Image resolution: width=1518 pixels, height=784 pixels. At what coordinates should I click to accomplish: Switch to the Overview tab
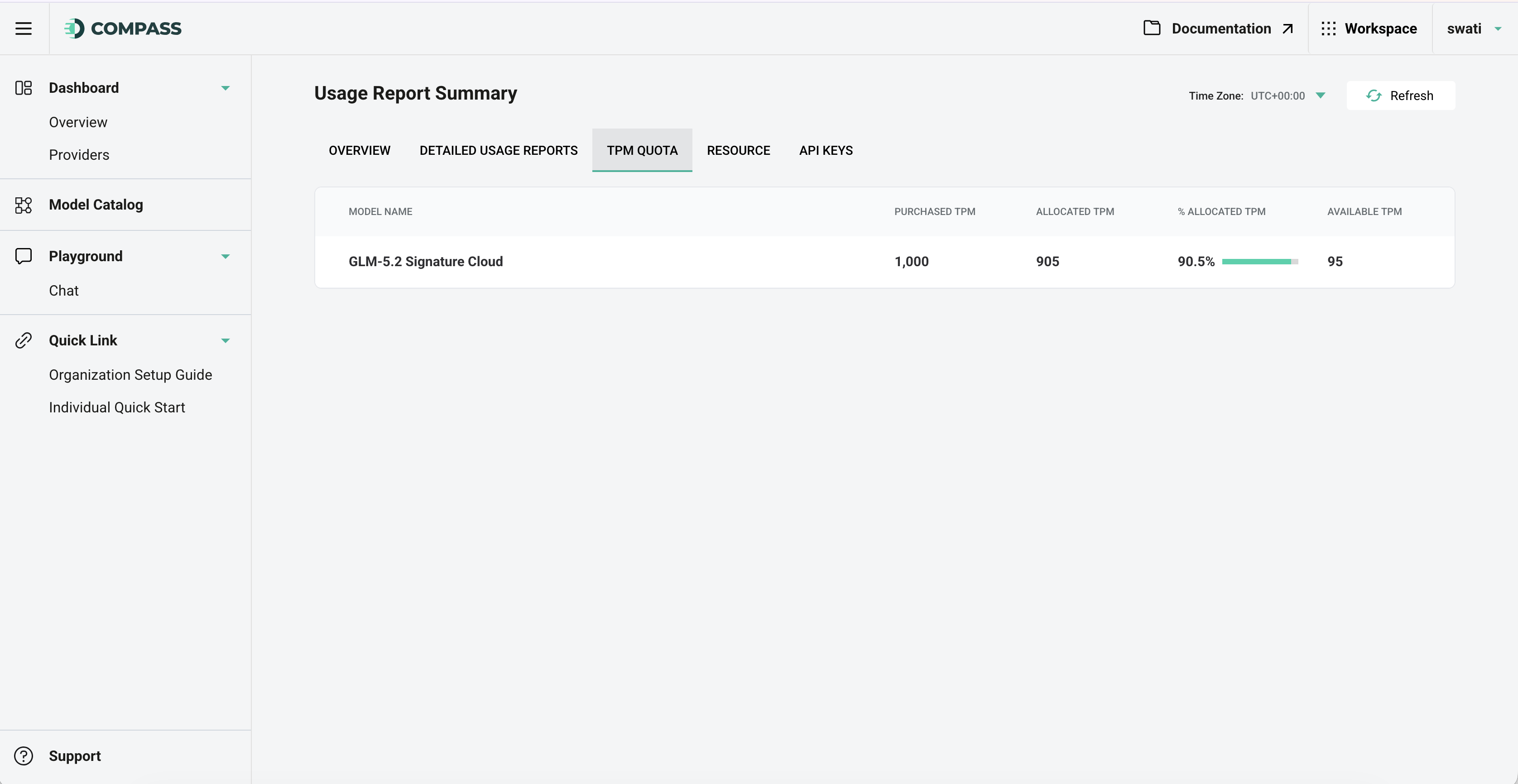pyautogui.click(x=360, y=150)
